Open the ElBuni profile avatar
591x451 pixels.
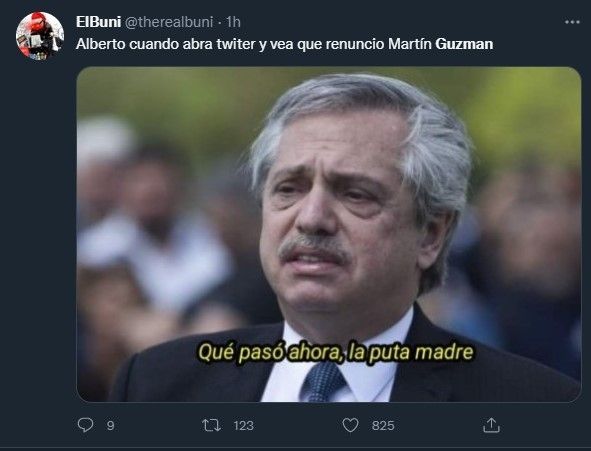tap(40, 36)
